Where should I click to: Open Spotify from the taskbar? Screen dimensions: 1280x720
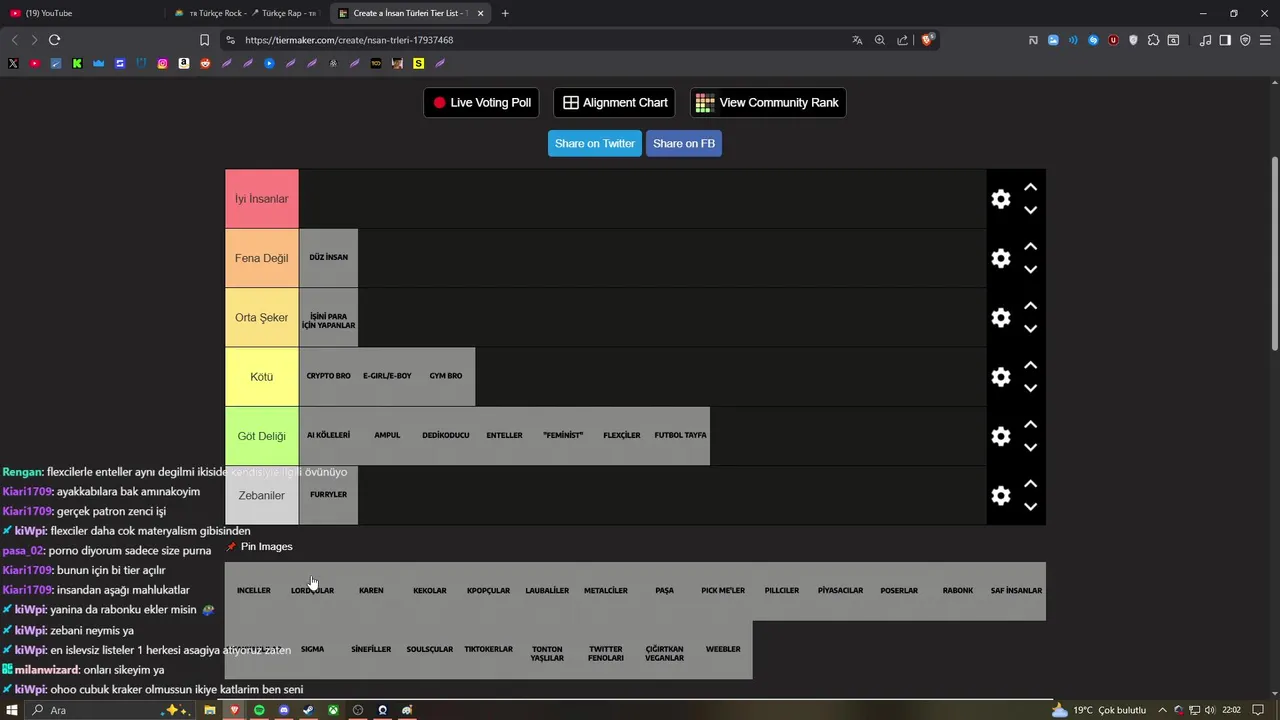259,710
